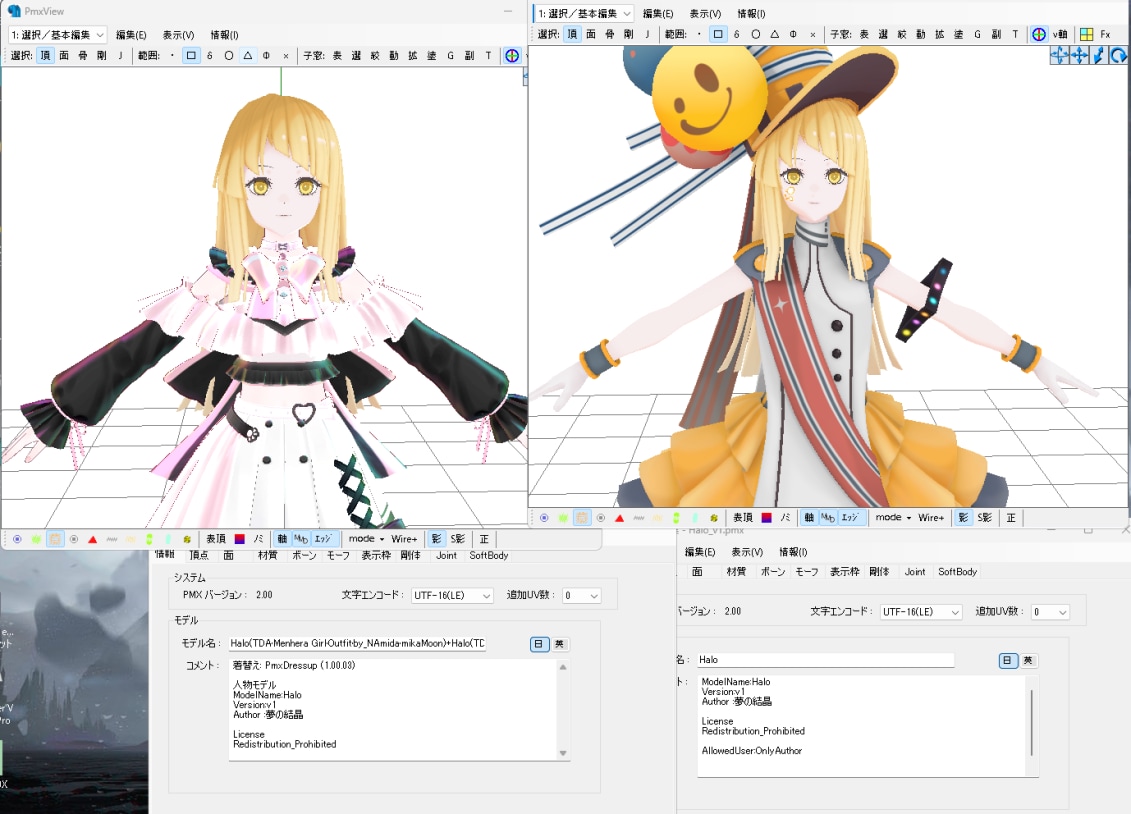The image size is (1131, 814).
Task: Click blue rotate camera arrow icon
Action: pyautogui.click(x=1118, y=56)
